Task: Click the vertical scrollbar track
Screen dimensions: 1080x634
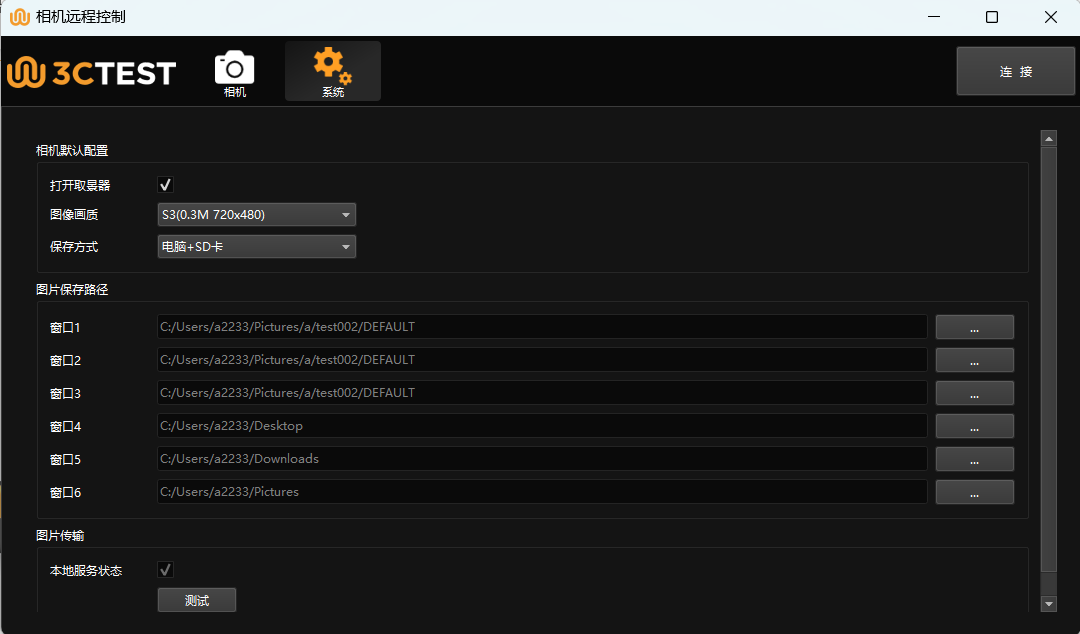Action: pyautogui.click(x=1049, y=360)
